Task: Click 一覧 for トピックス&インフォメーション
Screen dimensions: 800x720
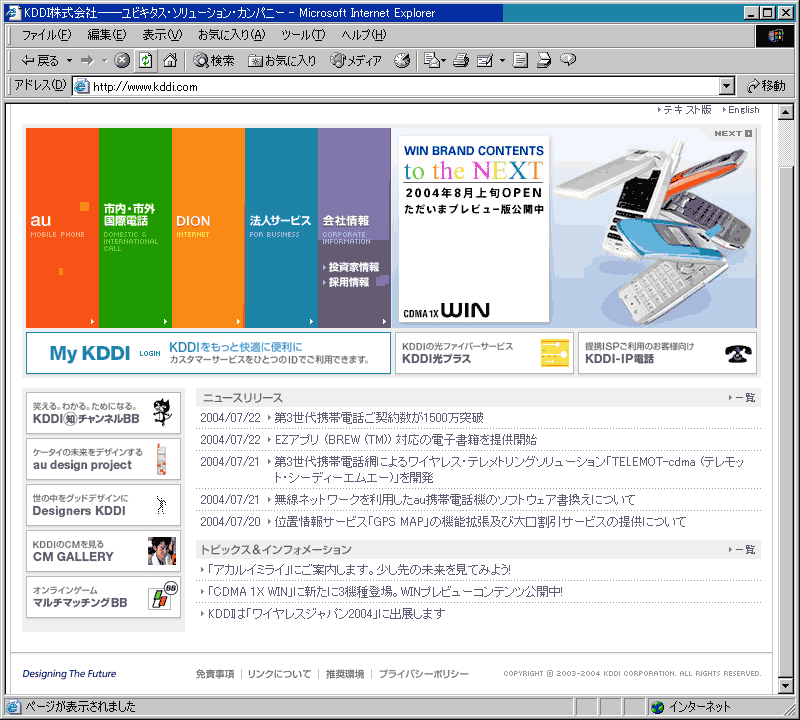Action: click(742, 550)
